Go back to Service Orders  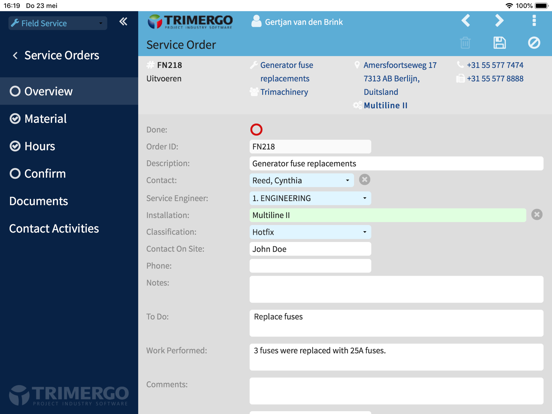(56, 55)
